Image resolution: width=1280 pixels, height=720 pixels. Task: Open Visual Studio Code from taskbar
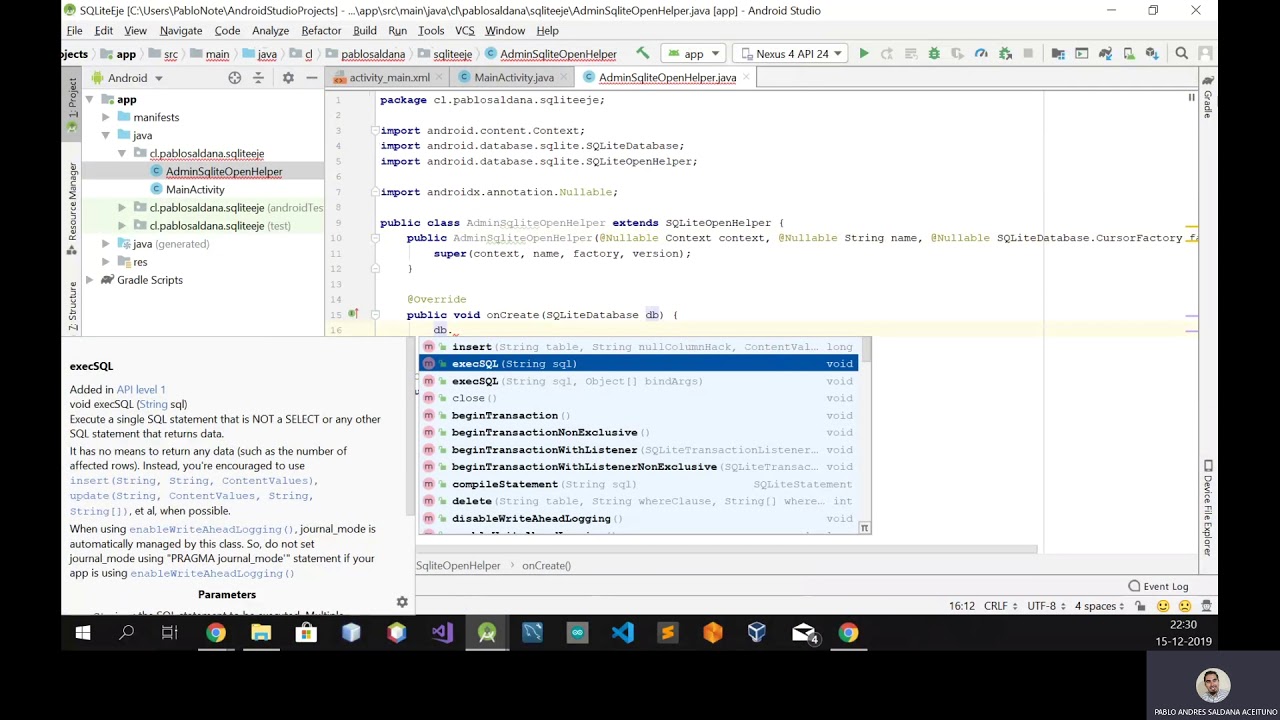pyautogui.click(x=622, y=632)
